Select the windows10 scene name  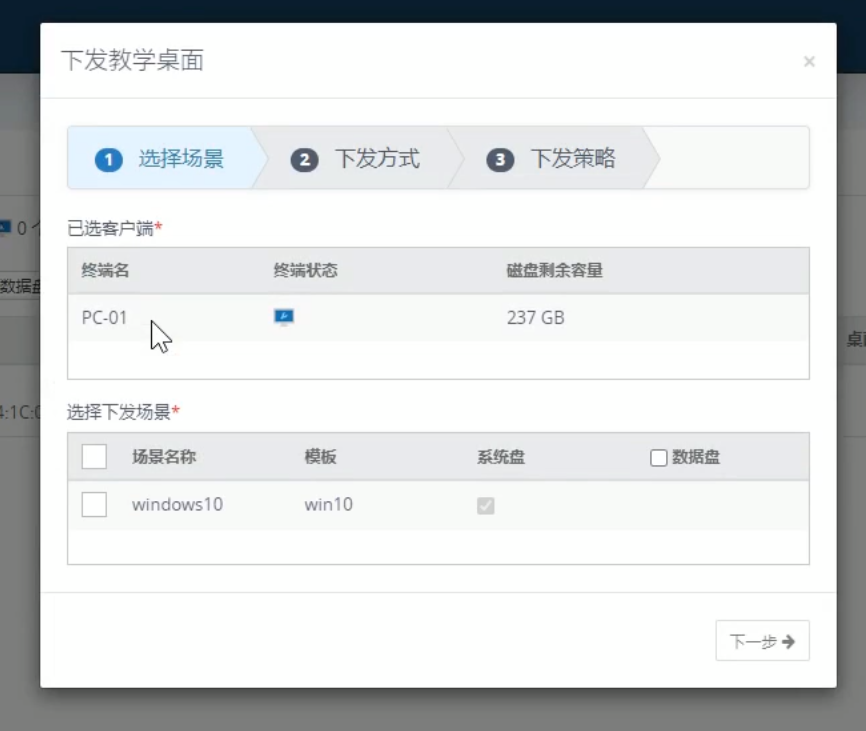coord(177,505)
